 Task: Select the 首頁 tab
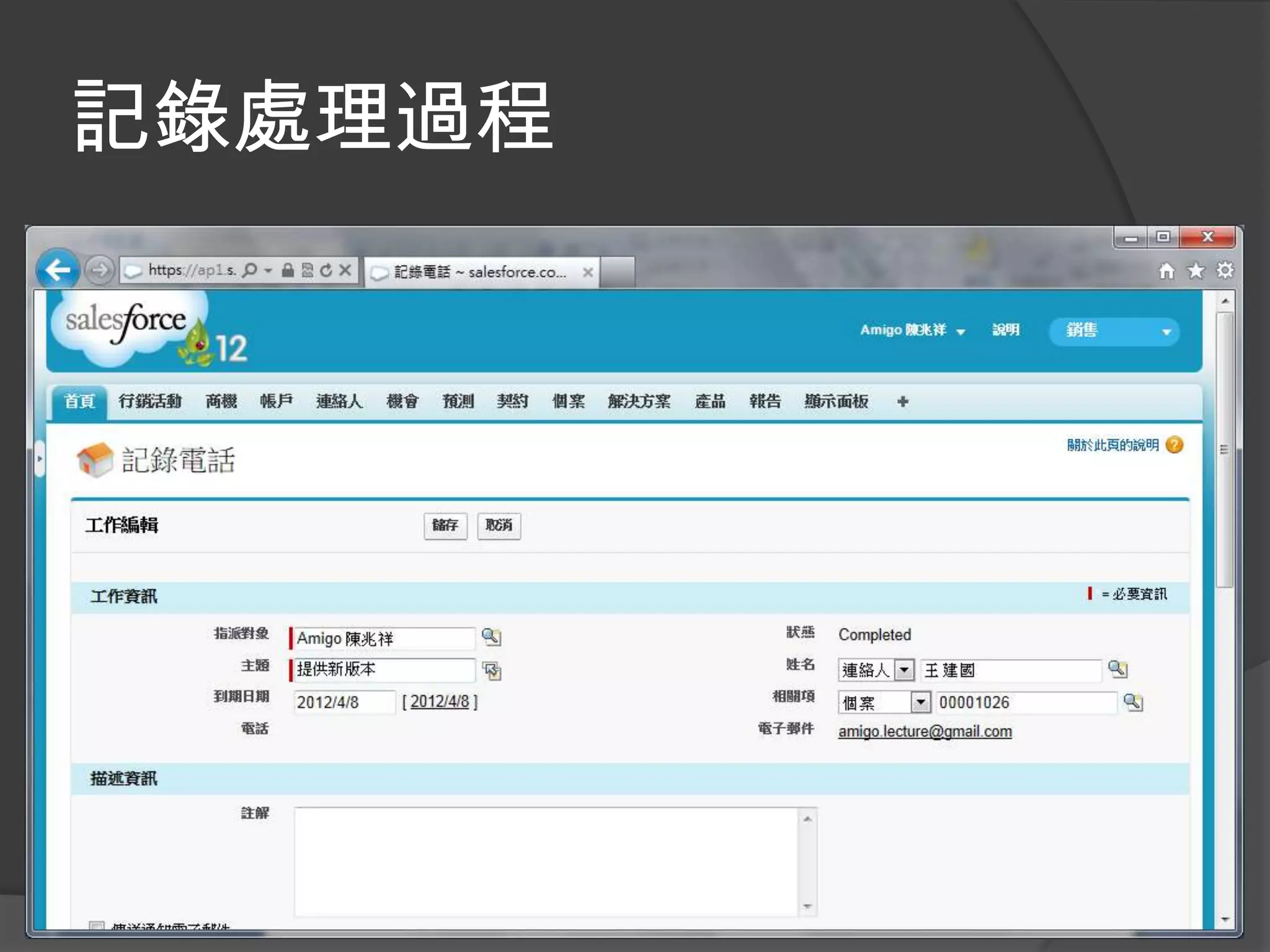coord(80,402)
